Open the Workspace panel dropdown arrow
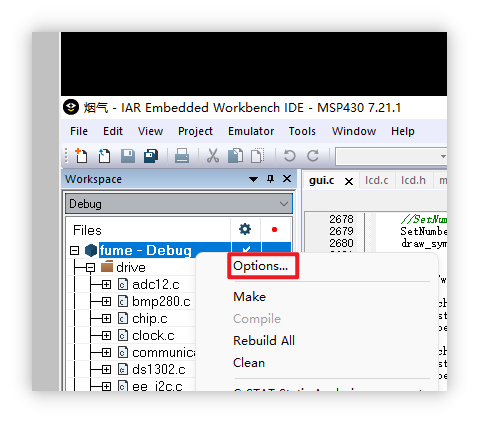This screenshot has width=479, height=423. 253,179
